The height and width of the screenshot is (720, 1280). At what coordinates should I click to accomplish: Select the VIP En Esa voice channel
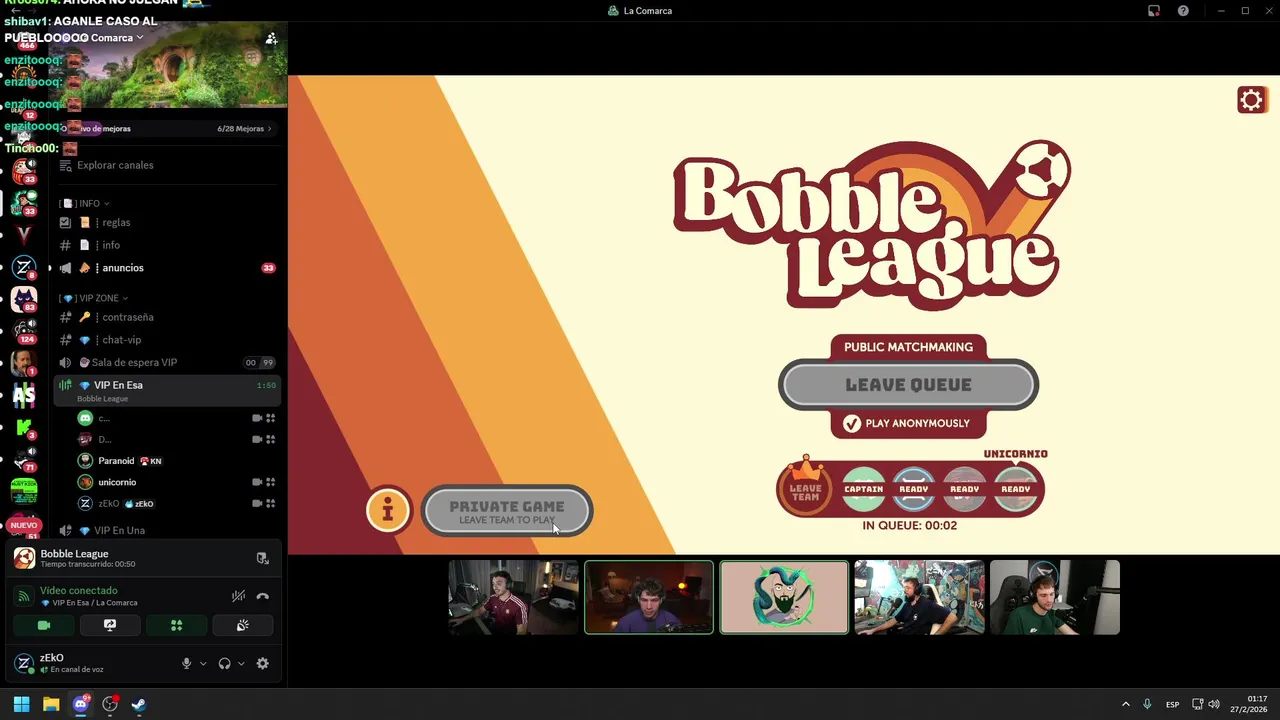click(166, 390)
